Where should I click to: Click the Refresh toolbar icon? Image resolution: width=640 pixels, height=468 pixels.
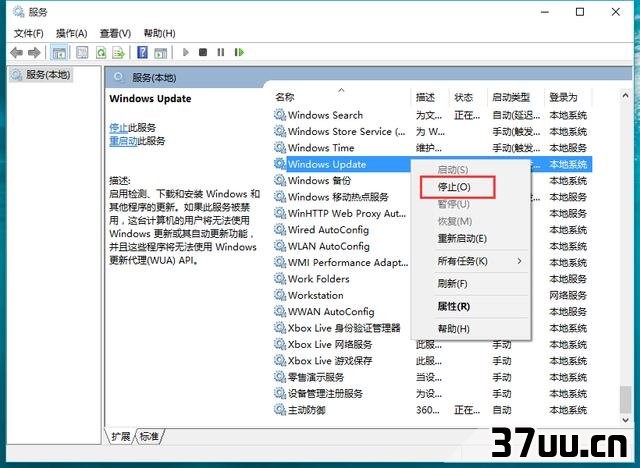(x=101, y=52)
